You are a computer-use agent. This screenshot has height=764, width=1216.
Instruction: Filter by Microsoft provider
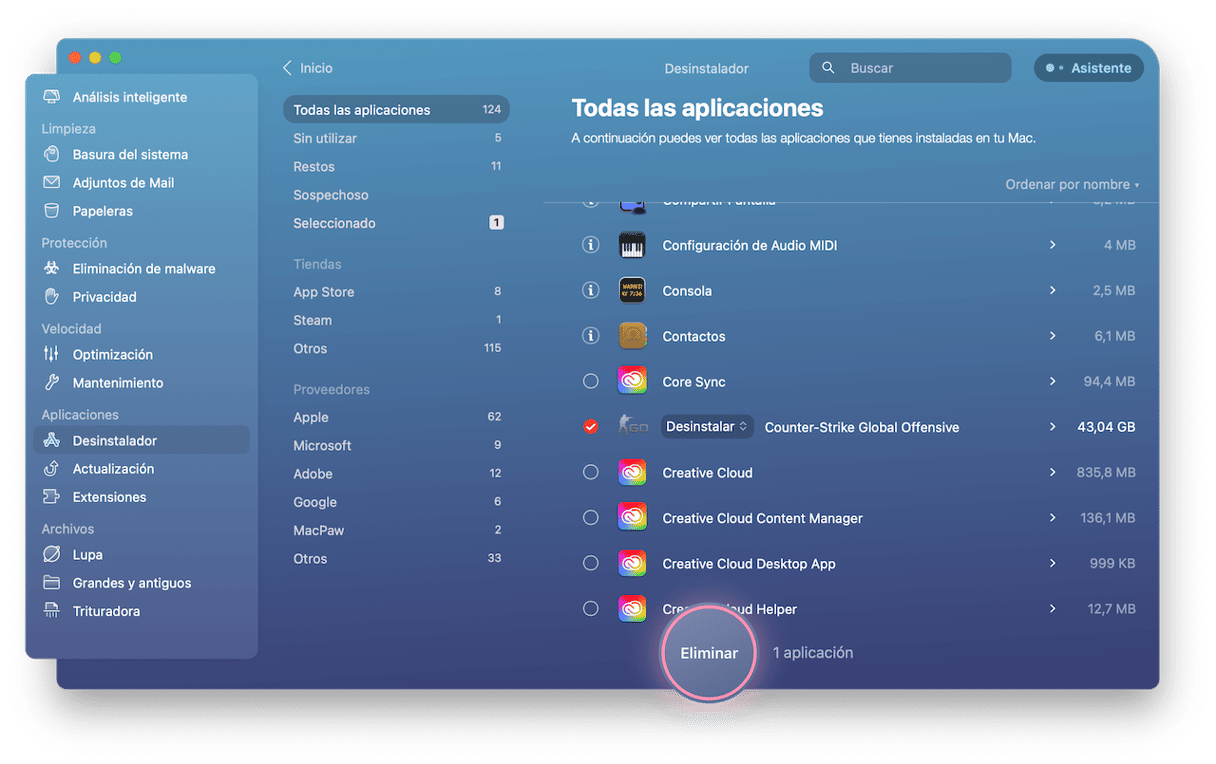[397, 445]
